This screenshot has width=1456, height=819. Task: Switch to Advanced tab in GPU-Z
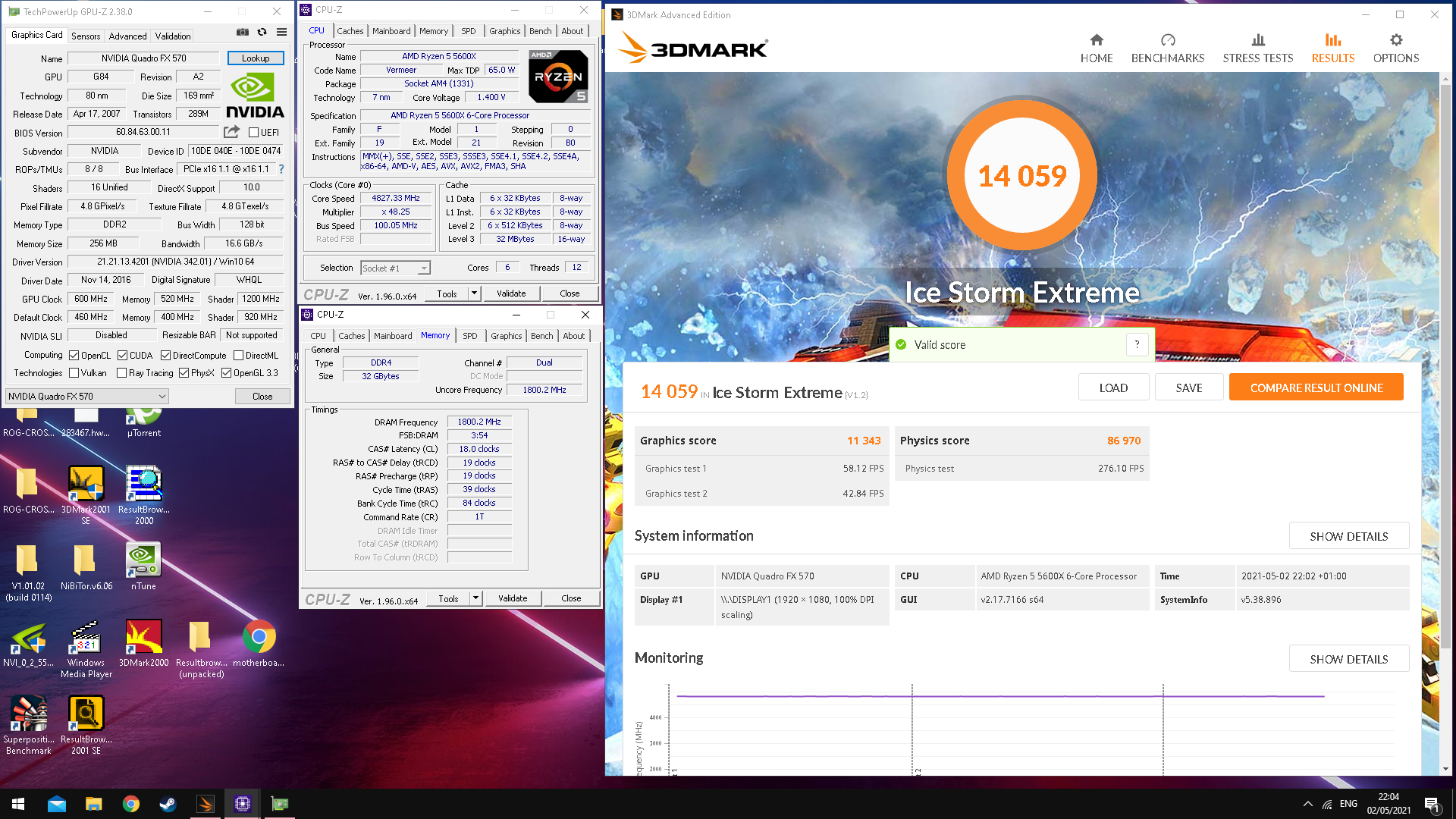click(127, 36)
